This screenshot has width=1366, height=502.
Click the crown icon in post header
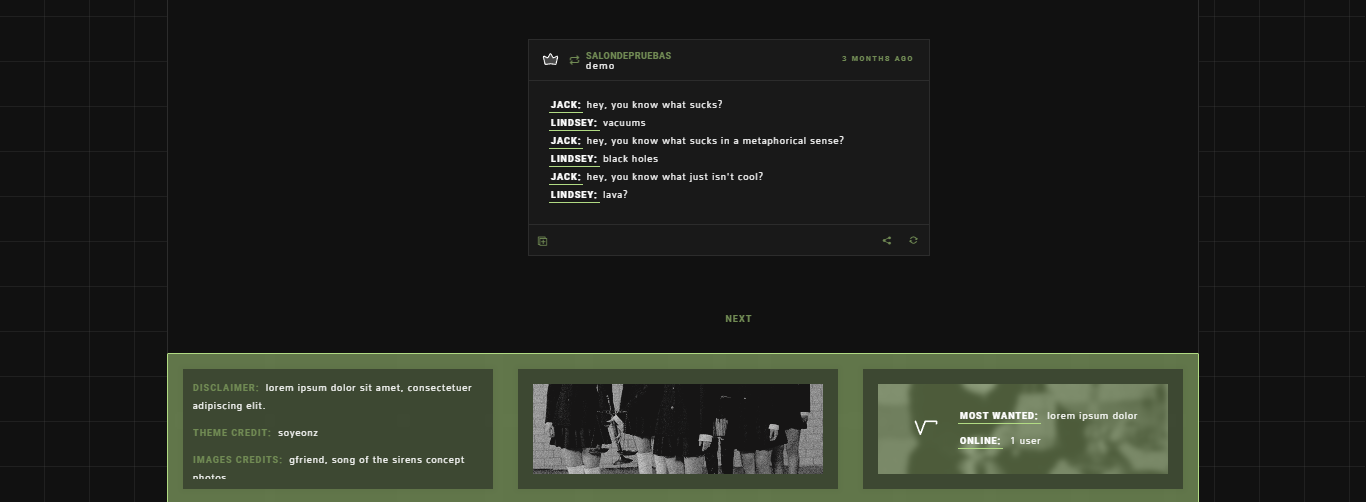coord(550,60)
